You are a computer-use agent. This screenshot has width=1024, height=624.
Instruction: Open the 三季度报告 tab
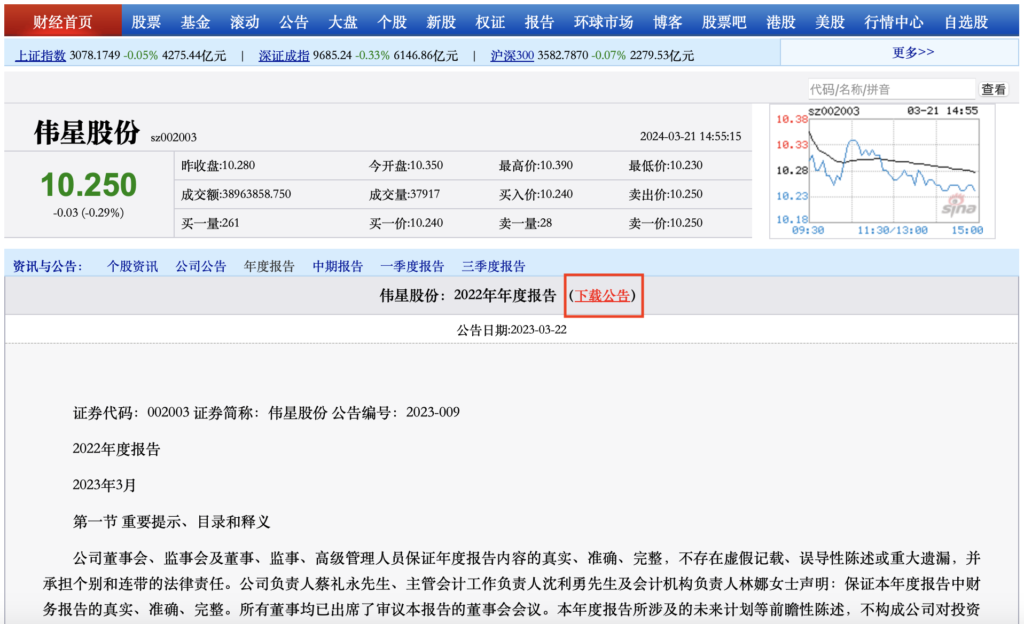pos(493,266)
